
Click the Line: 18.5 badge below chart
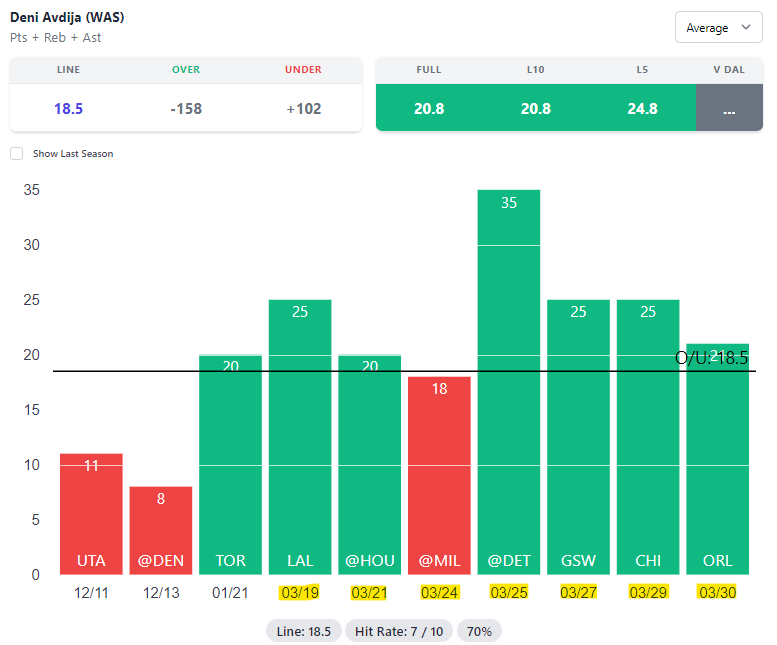coord(304,631)
